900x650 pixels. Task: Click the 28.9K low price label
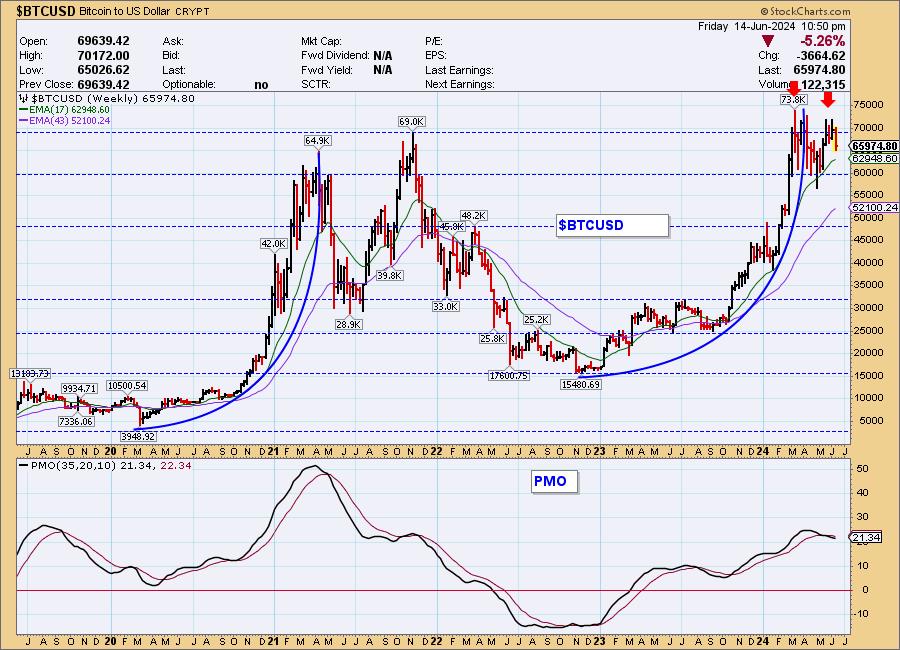(x=348, y=324)
